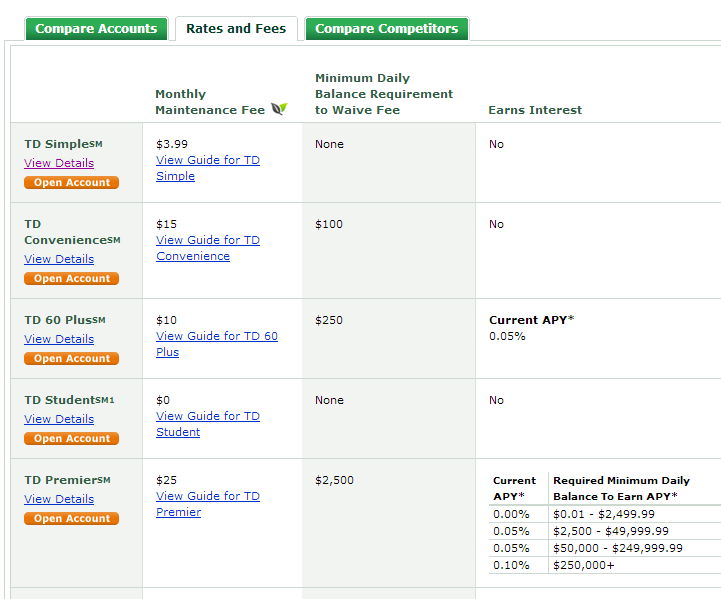
Task: Click the TD Simple account name
Action: pos(63,144)
